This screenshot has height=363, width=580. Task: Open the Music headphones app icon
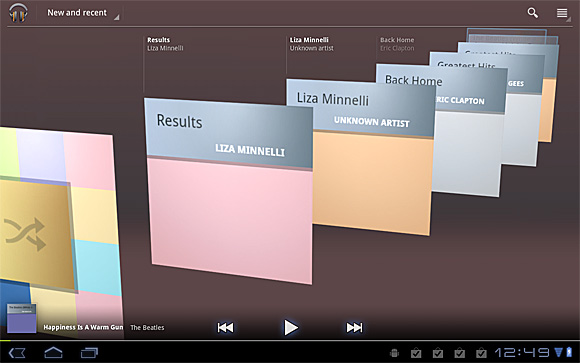coord(18,13)
